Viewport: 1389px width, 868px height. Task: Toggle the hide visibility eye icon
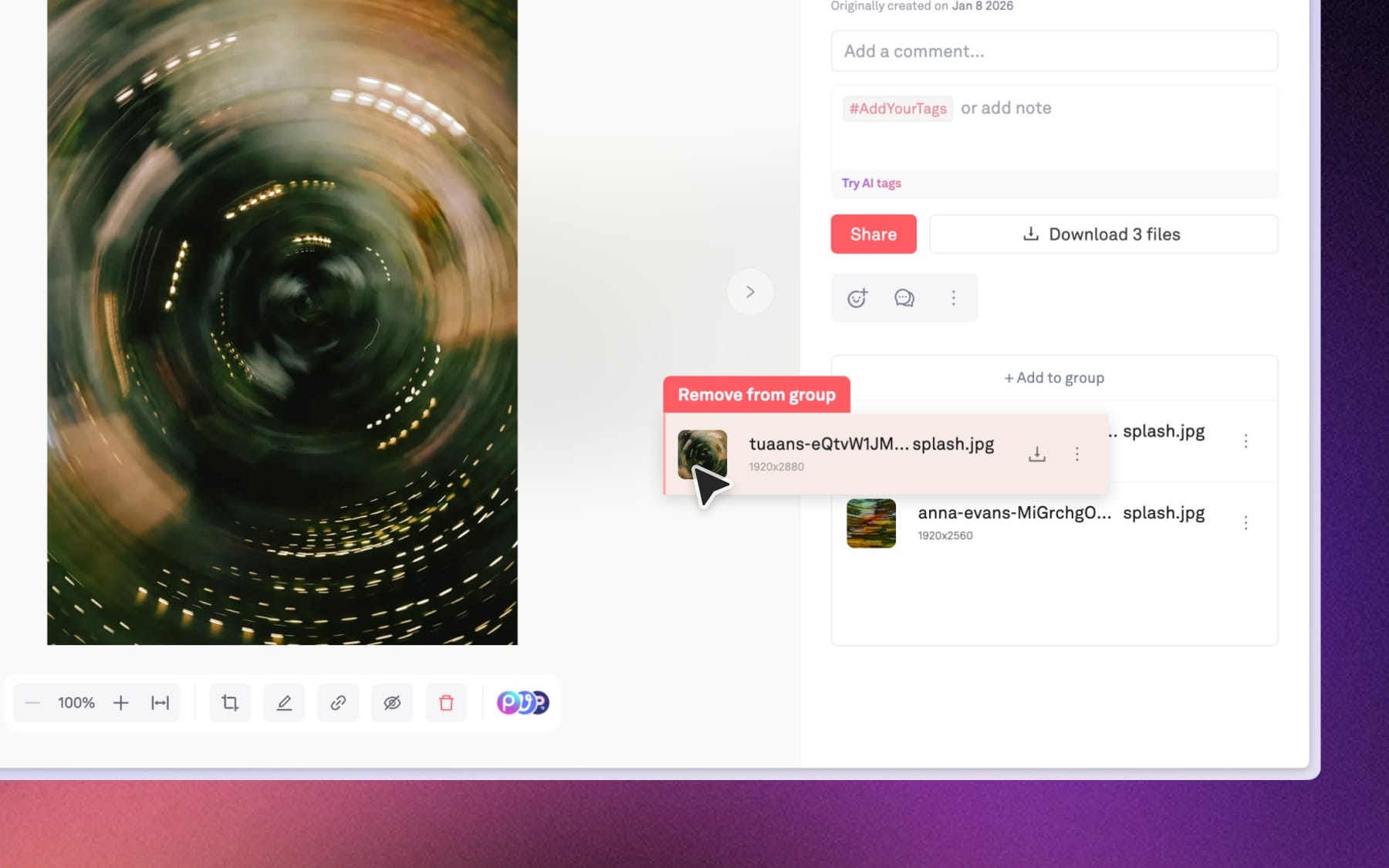[392, 703]
